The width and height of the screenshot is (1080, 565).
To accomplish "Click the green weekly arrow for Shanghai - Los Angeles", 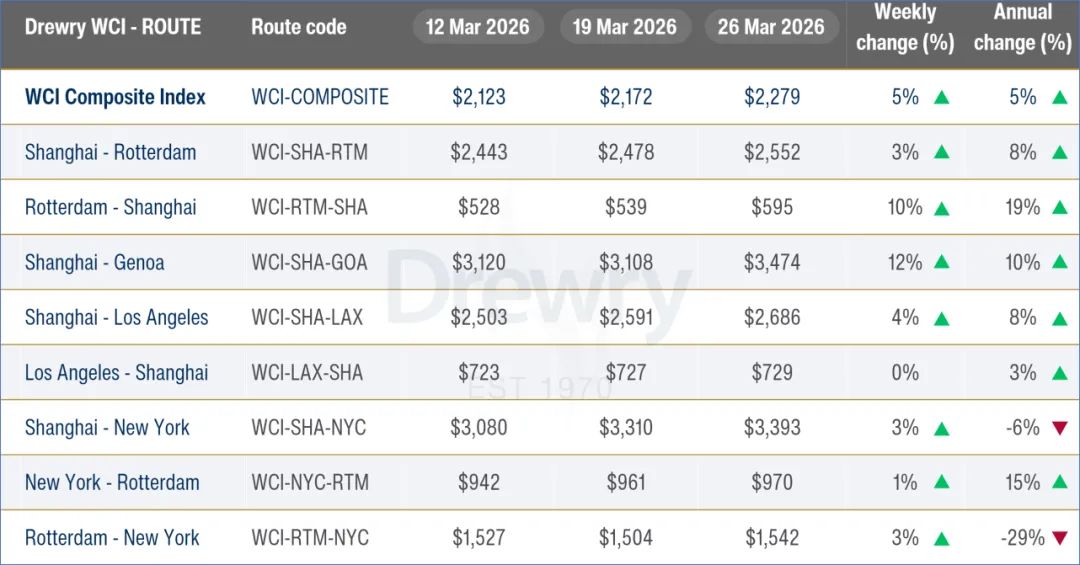I will pyautogui.click(x=940, y=318).
